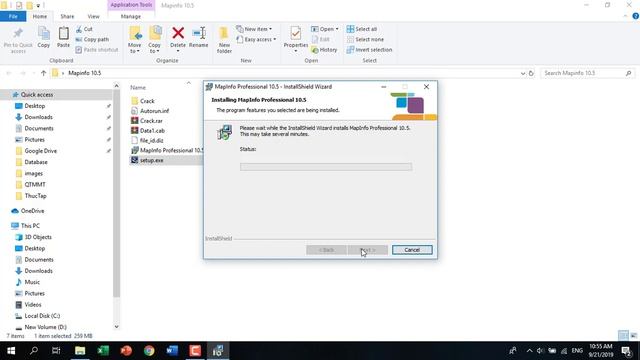
Task: Click Select all in ribbon
Action: pyautogui.click(x=362, y=29)
